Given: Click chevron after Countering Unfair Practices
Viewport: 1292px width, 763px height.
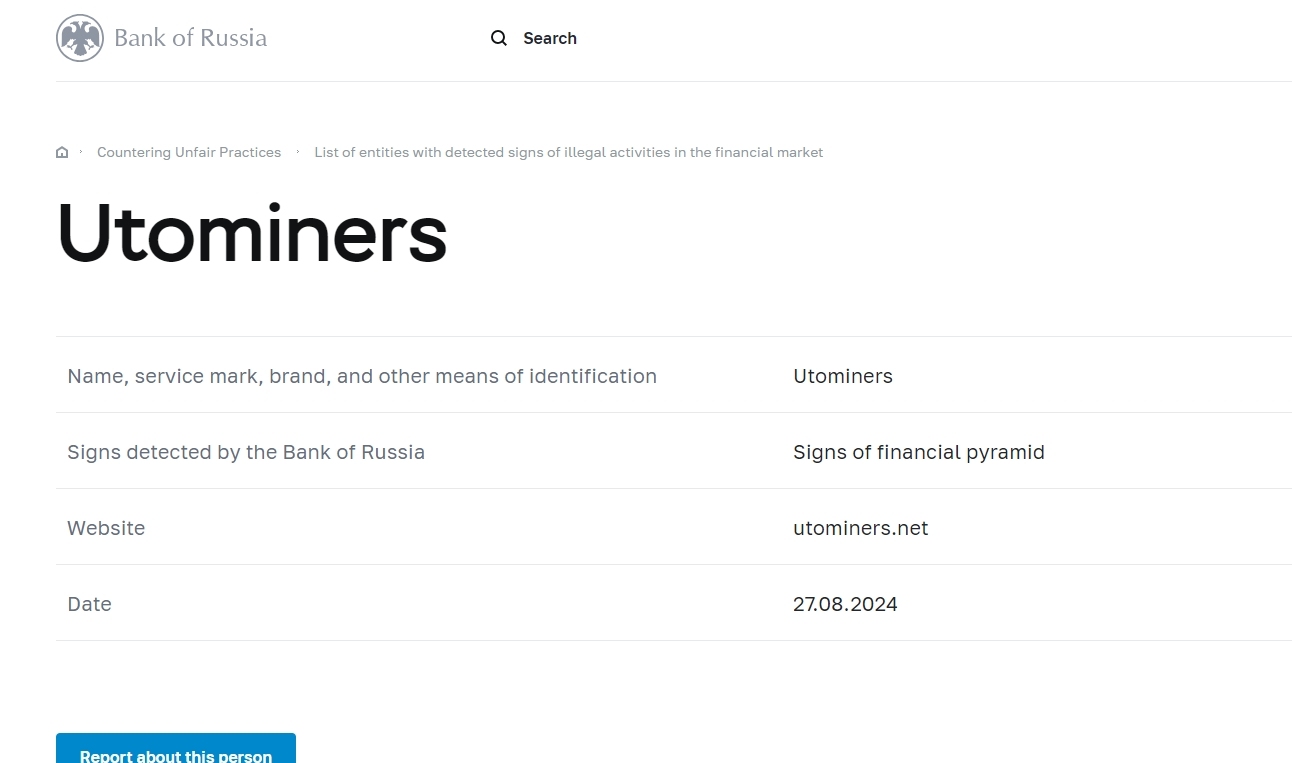Looking at the screenshot, I should click(298, 152).
